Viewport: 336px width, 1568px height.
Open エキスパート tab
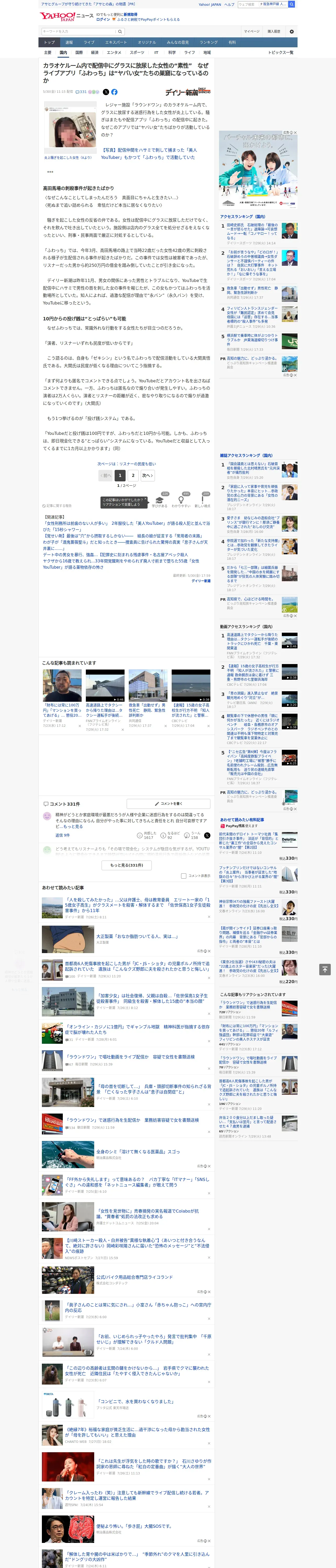point(116,43)
